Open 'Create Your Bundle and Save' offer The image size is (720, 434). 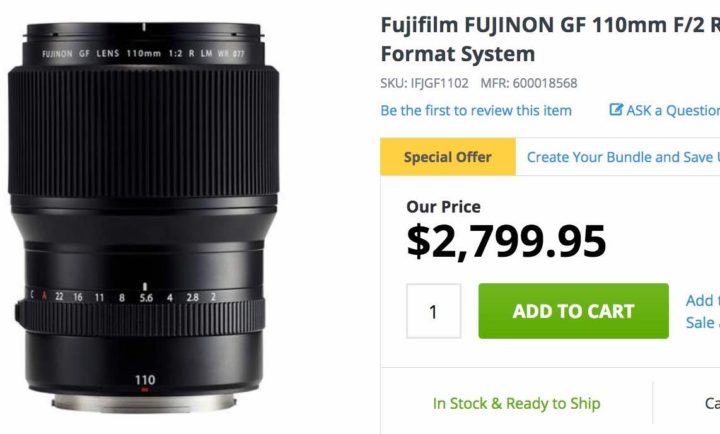(623, 157)
